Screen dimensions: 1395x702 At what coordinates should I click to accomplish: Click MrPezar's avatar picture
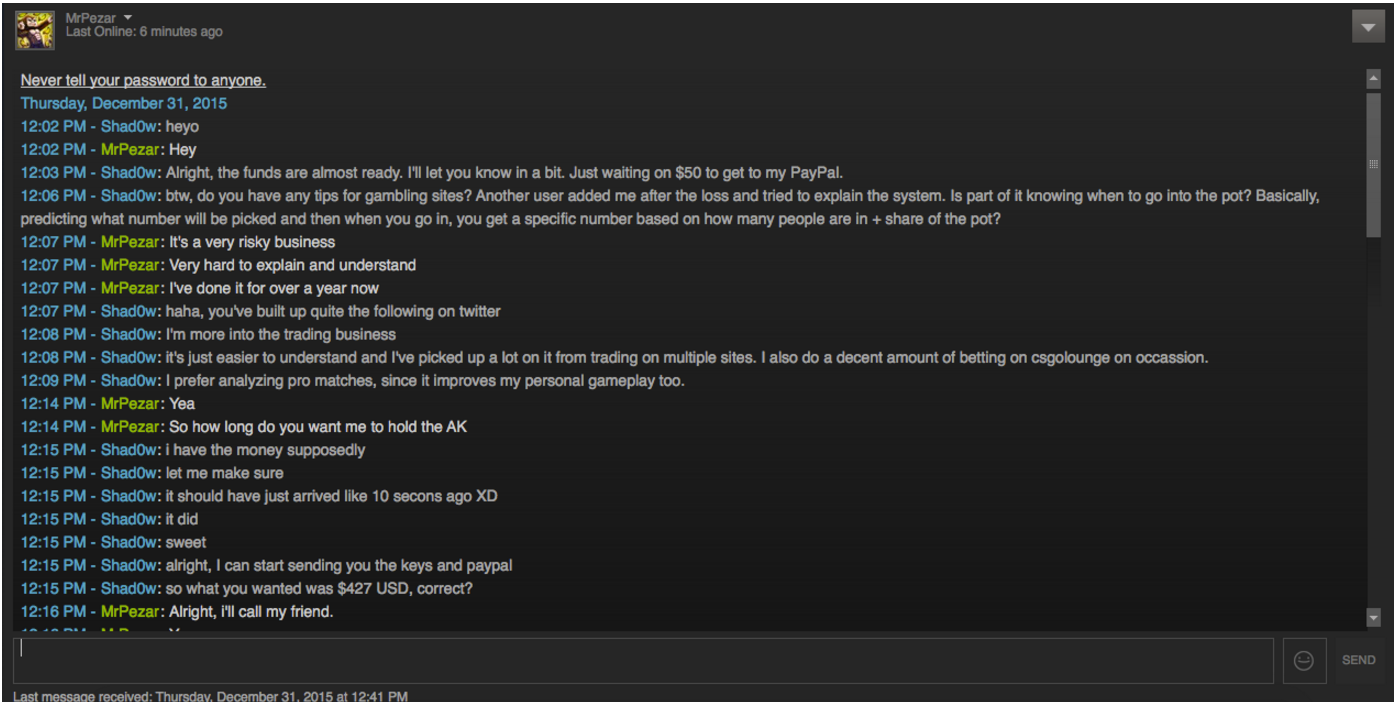35,29
